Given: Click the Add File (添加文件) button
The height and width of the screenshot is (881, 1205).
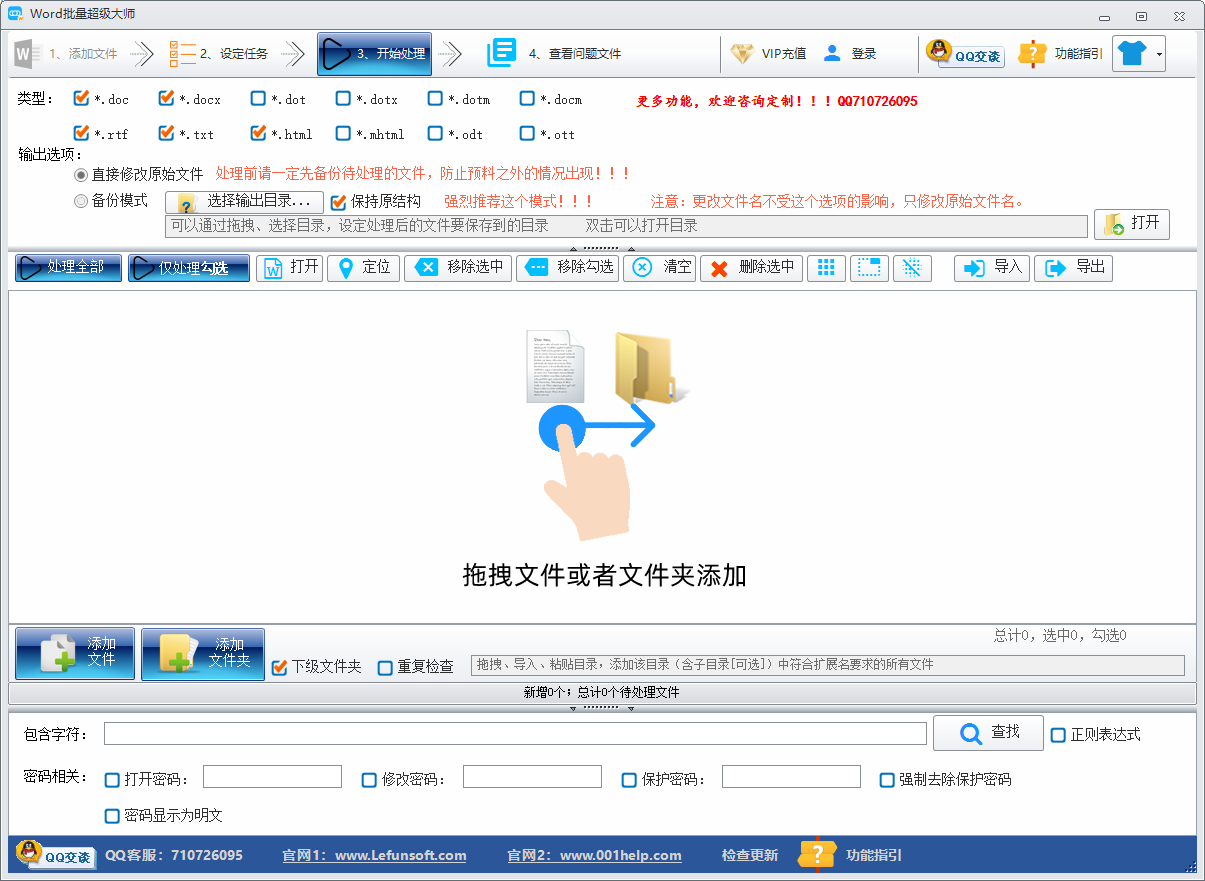Looking at the screenshot, I should point(75,654).
